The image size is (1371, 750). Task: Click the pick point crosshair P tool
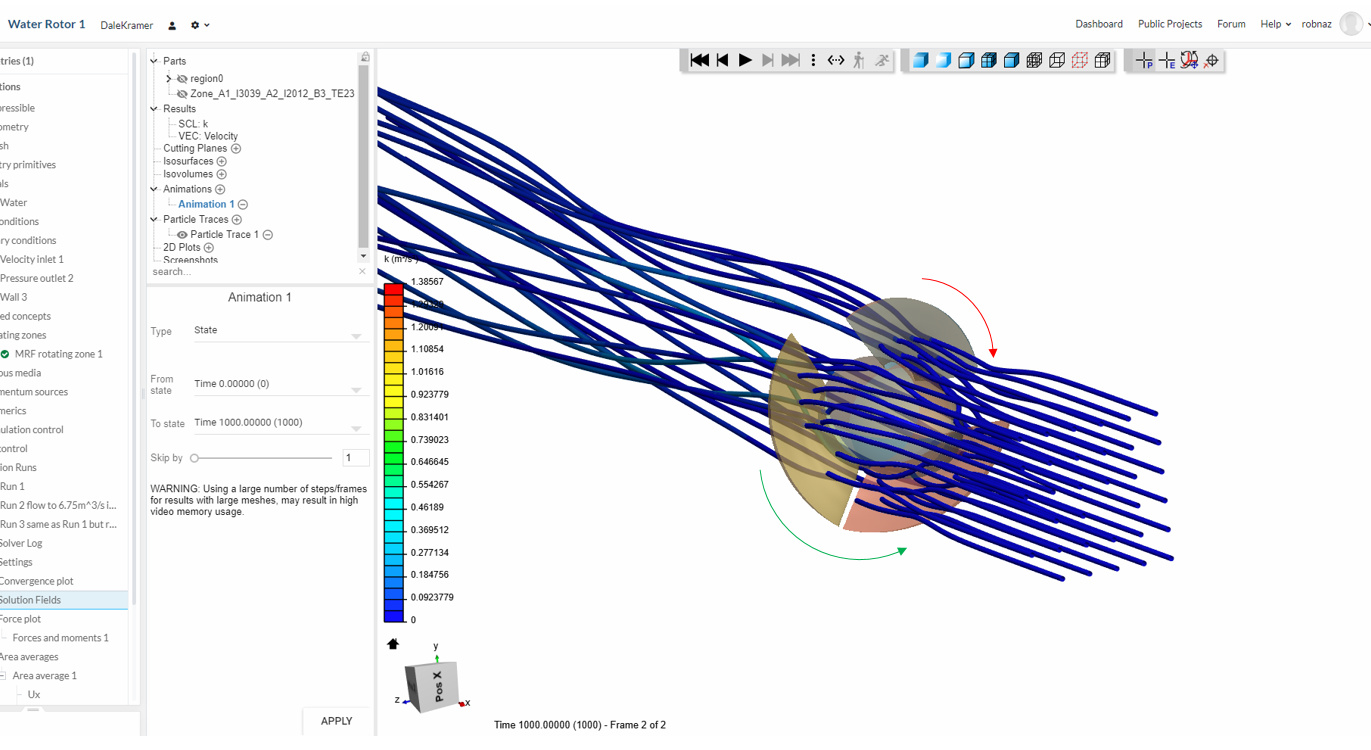[1144, 60]
